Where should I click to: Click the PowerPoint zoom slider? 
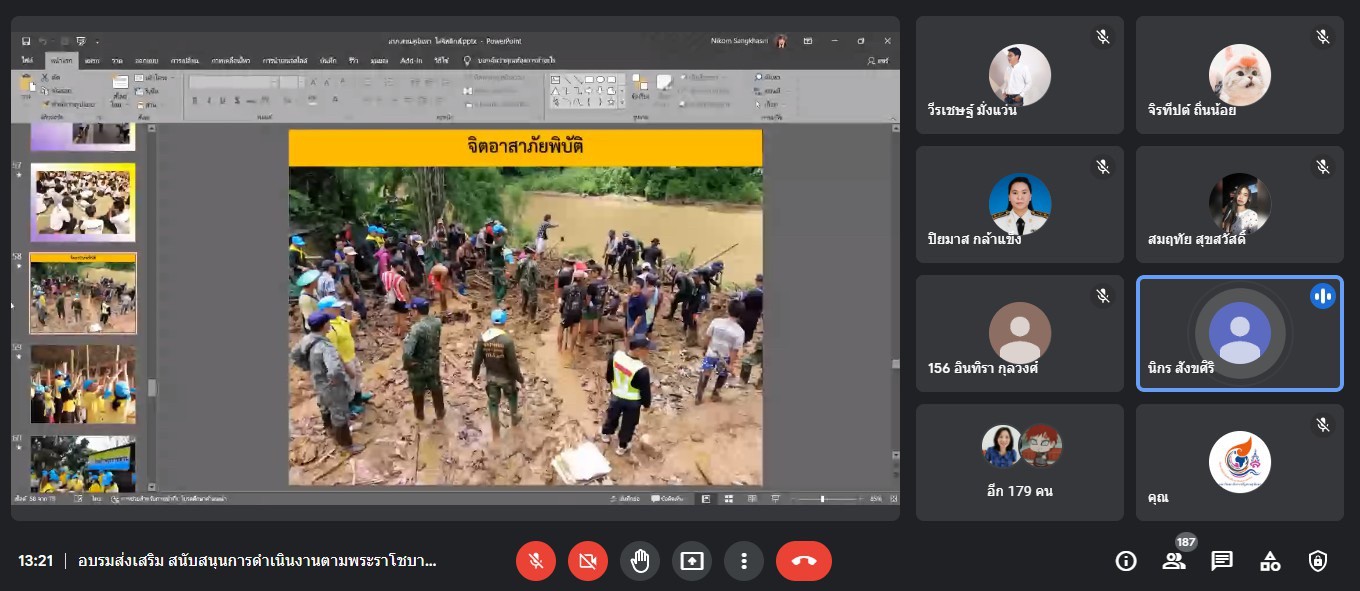tap(822, 498)
